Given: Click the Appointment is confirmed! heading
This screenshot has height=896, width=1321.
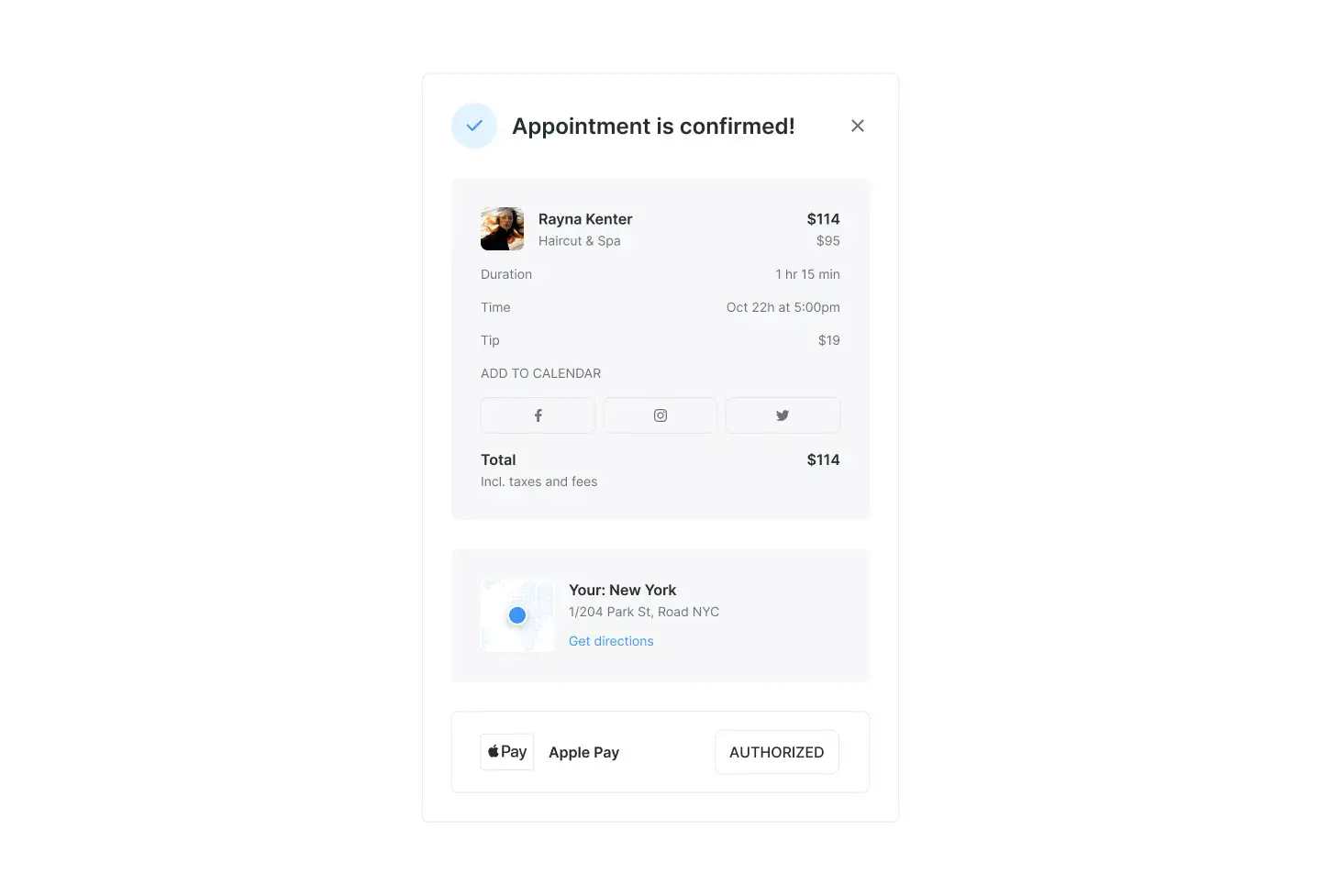Looking at the screenshot, I should point(653,126).
